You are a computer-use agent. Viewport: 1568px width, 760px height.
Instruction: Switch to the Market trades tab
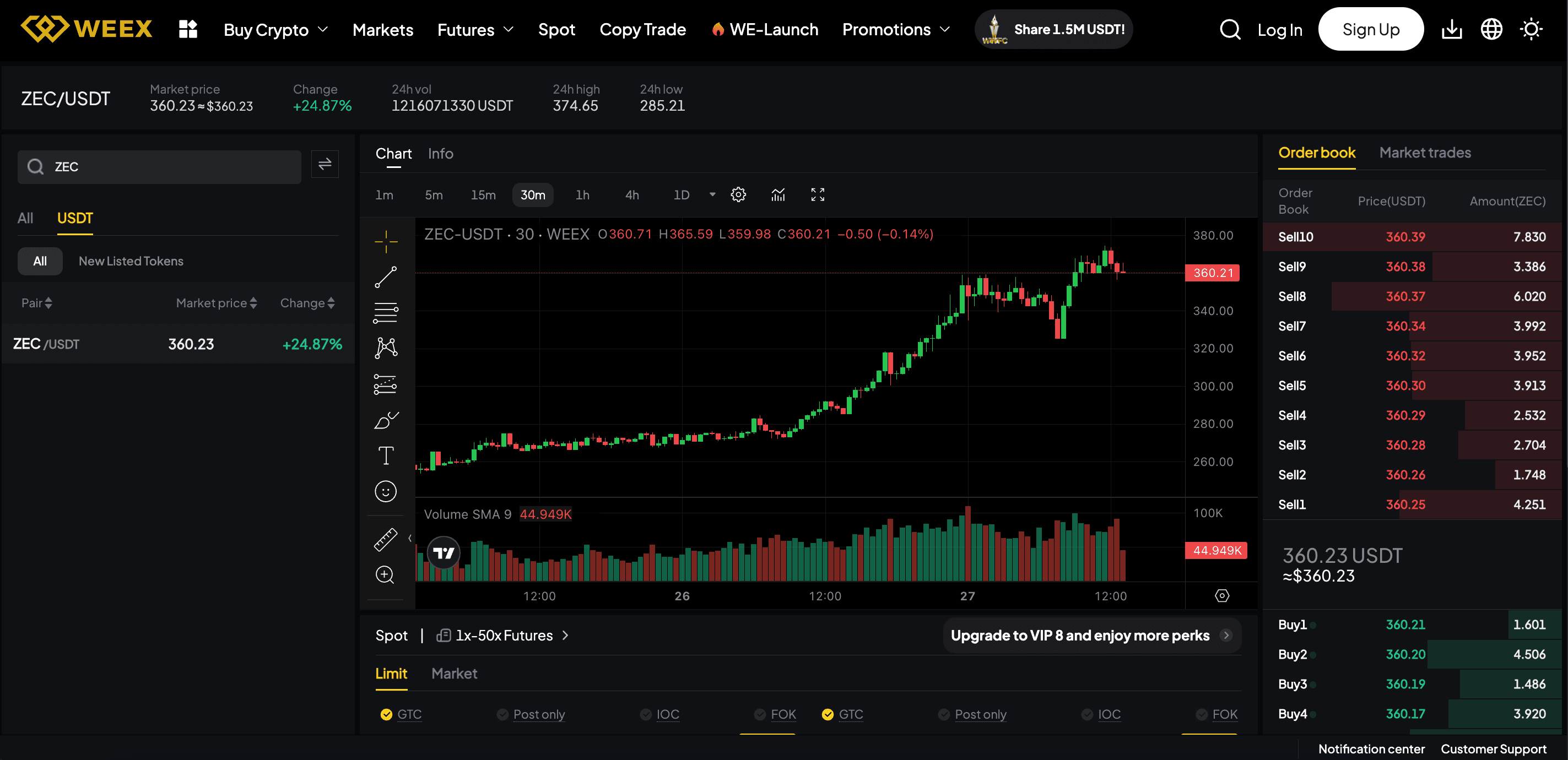coord(1424,153)
